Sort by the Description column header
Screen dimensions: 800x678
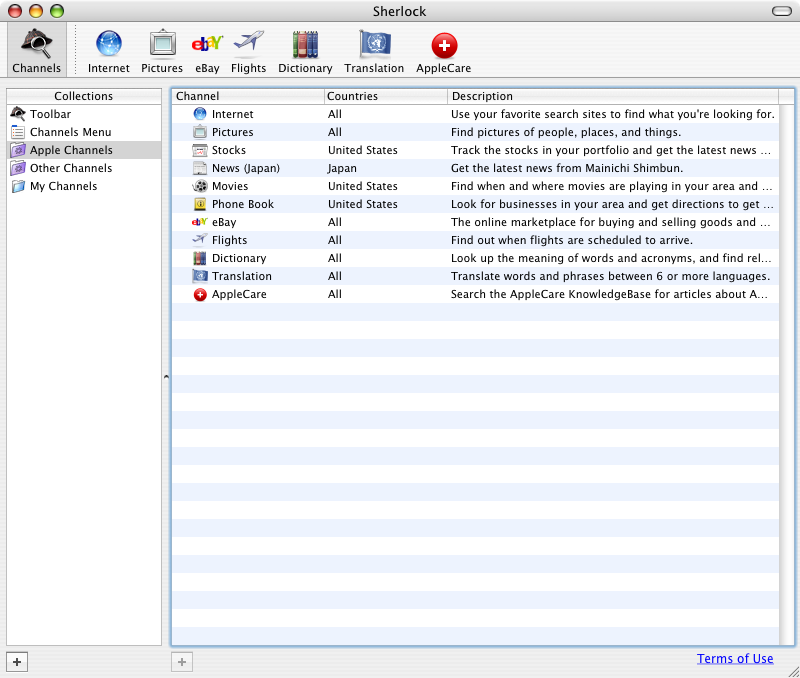pos(613,96)
